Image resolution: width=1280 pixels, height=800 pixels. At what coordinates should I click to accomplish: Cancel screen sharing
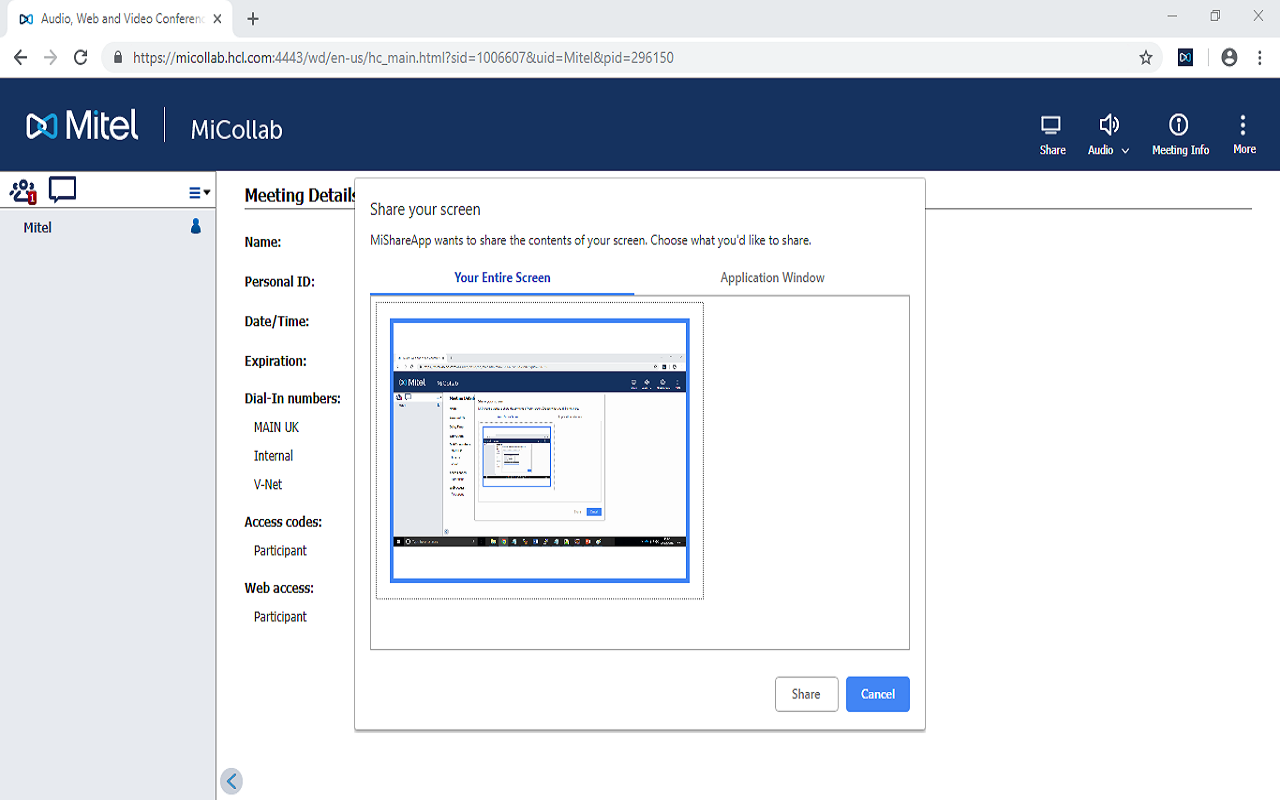click(x=877, y=693)
